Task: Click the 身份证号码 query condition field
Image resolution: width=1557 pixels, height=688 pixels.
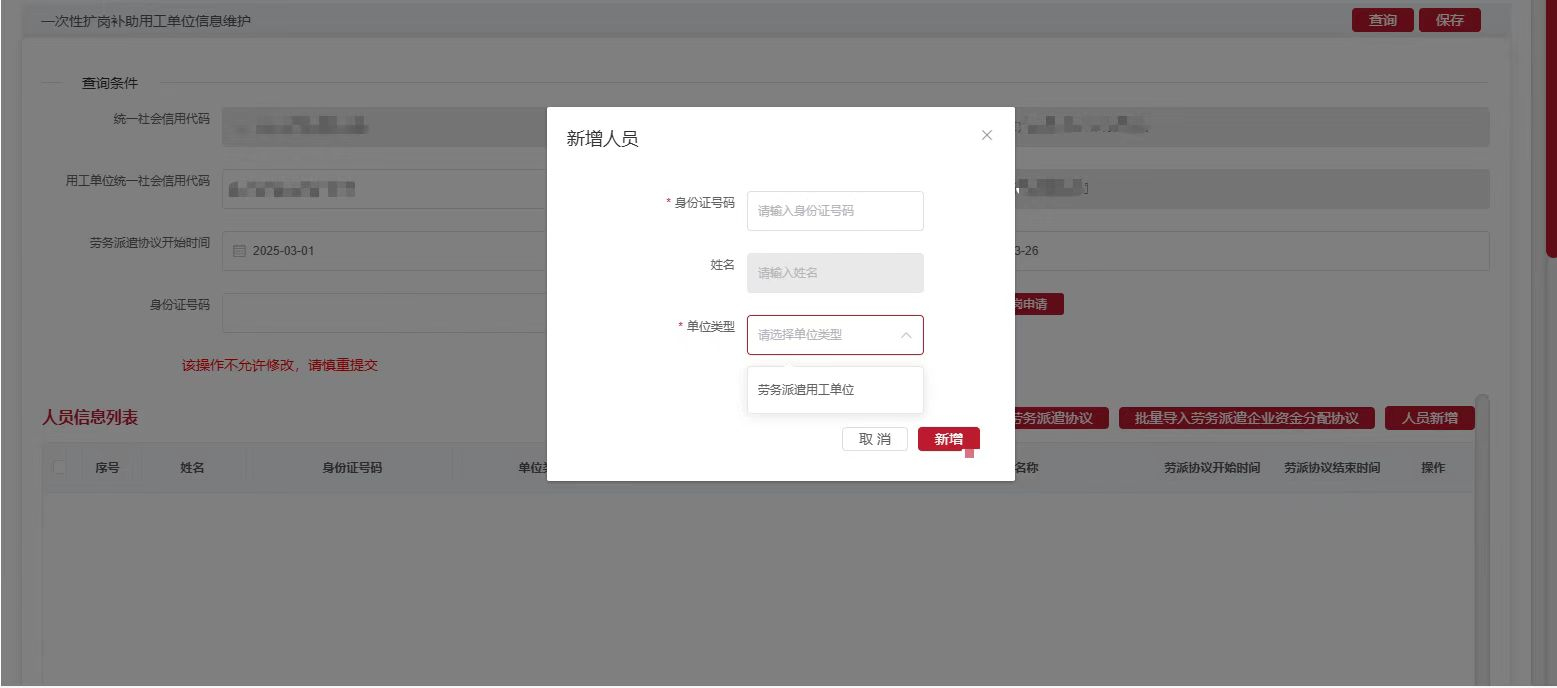Action: coord(380,313)
